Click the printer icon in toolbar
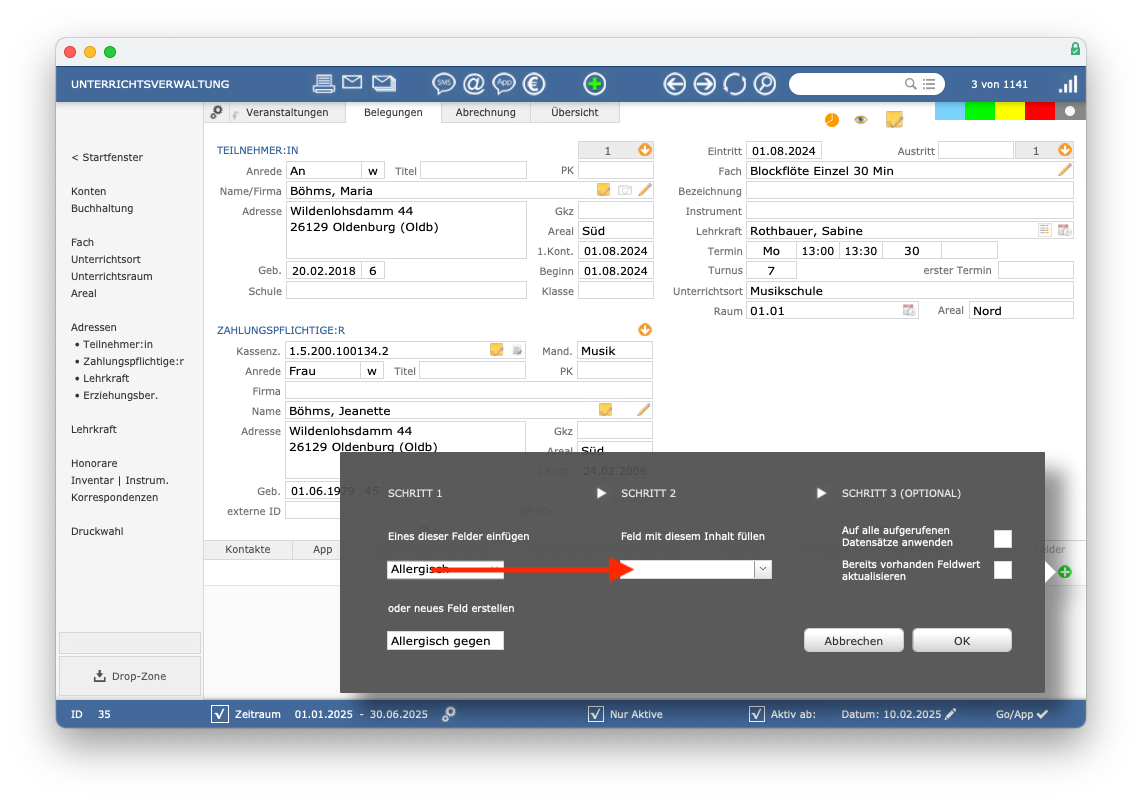Viewport: 1142px width, 802px height. [x=323, y=84]
